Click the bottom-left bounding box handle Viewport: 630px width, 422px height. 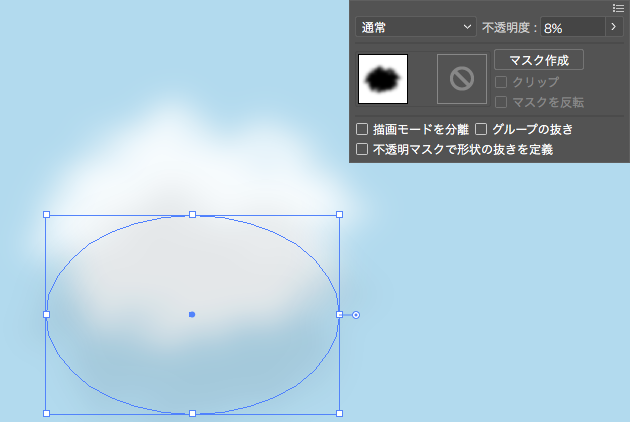(47, 413)
